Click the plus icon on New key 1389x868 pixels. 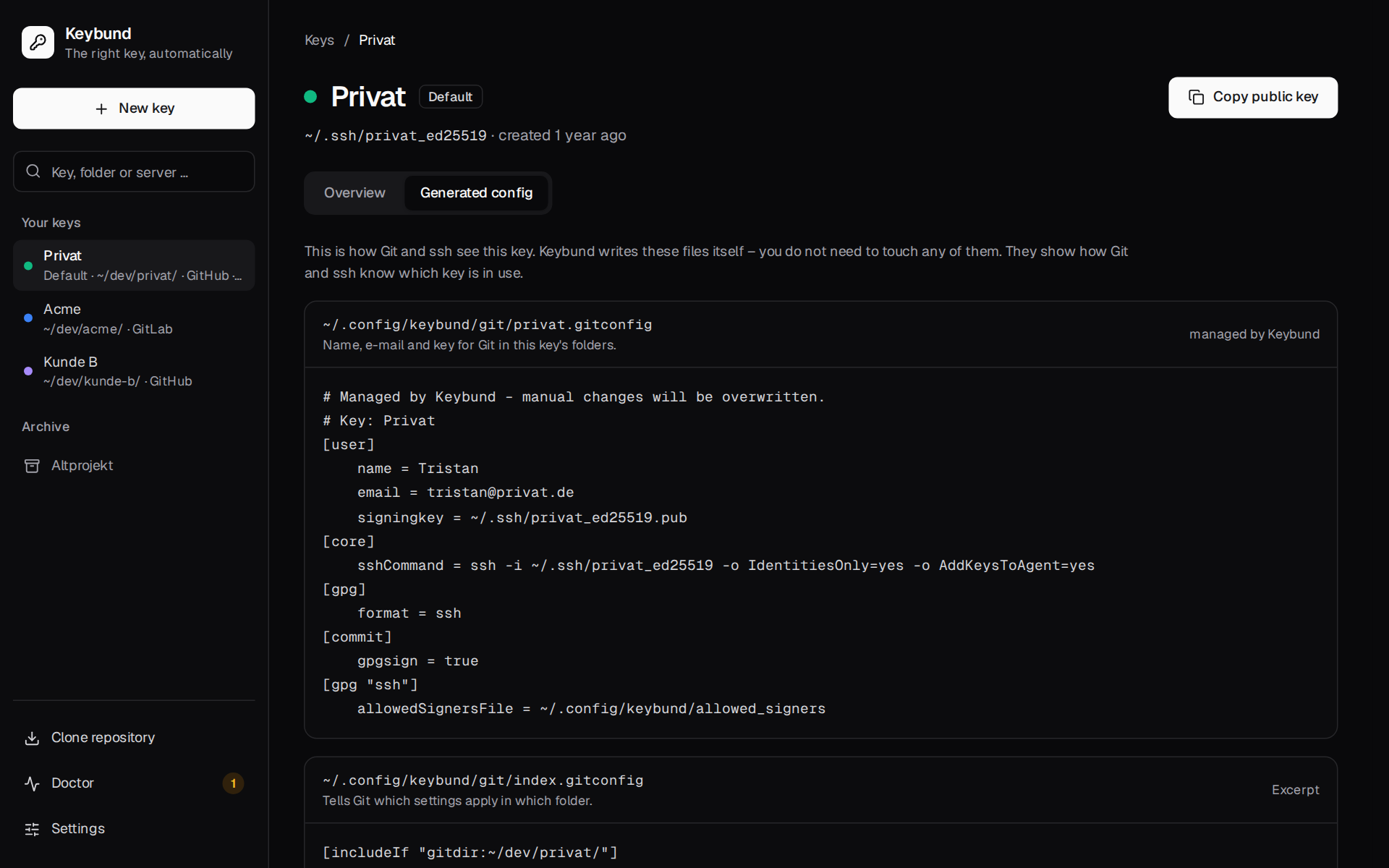(101, 109)
